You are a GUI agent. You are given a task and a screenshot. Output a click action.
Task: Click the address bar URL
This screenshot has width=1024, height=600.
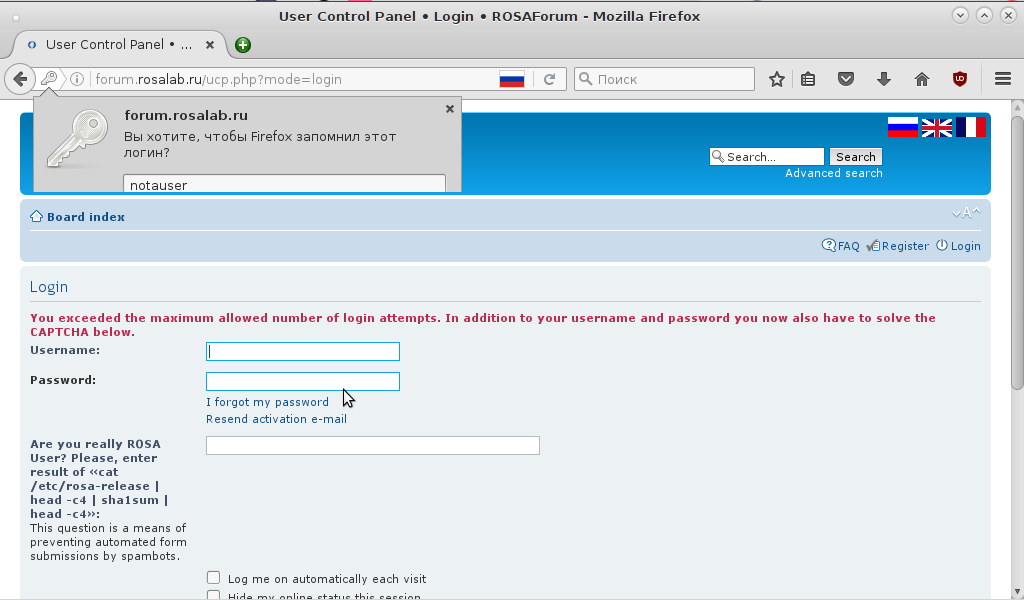click(219, 80)
